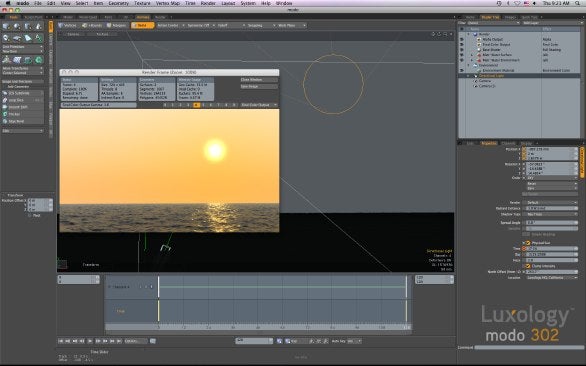
Task: Click the play forward transport button
Action: tap(90, 341)
